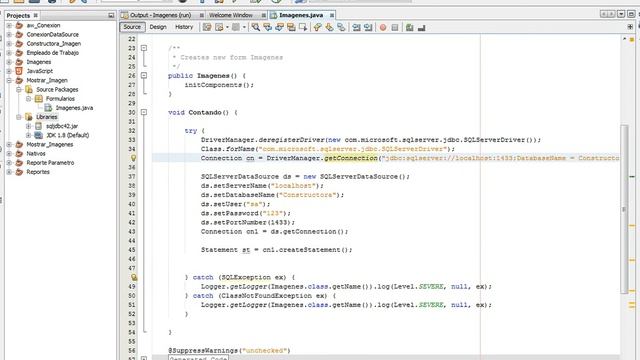This screenshot has width=640, height=360.
Task: Start macro recording with red circle icon
Action: pyautogui.click(x=383, y=27)
